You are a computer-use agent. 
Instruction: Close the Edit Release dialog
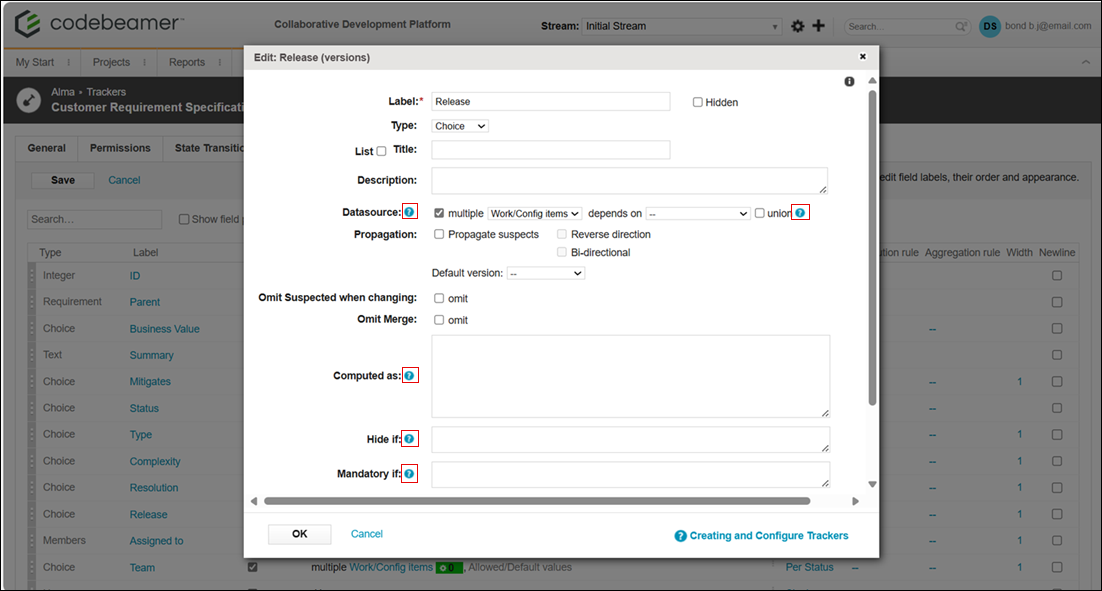[862, 56]
